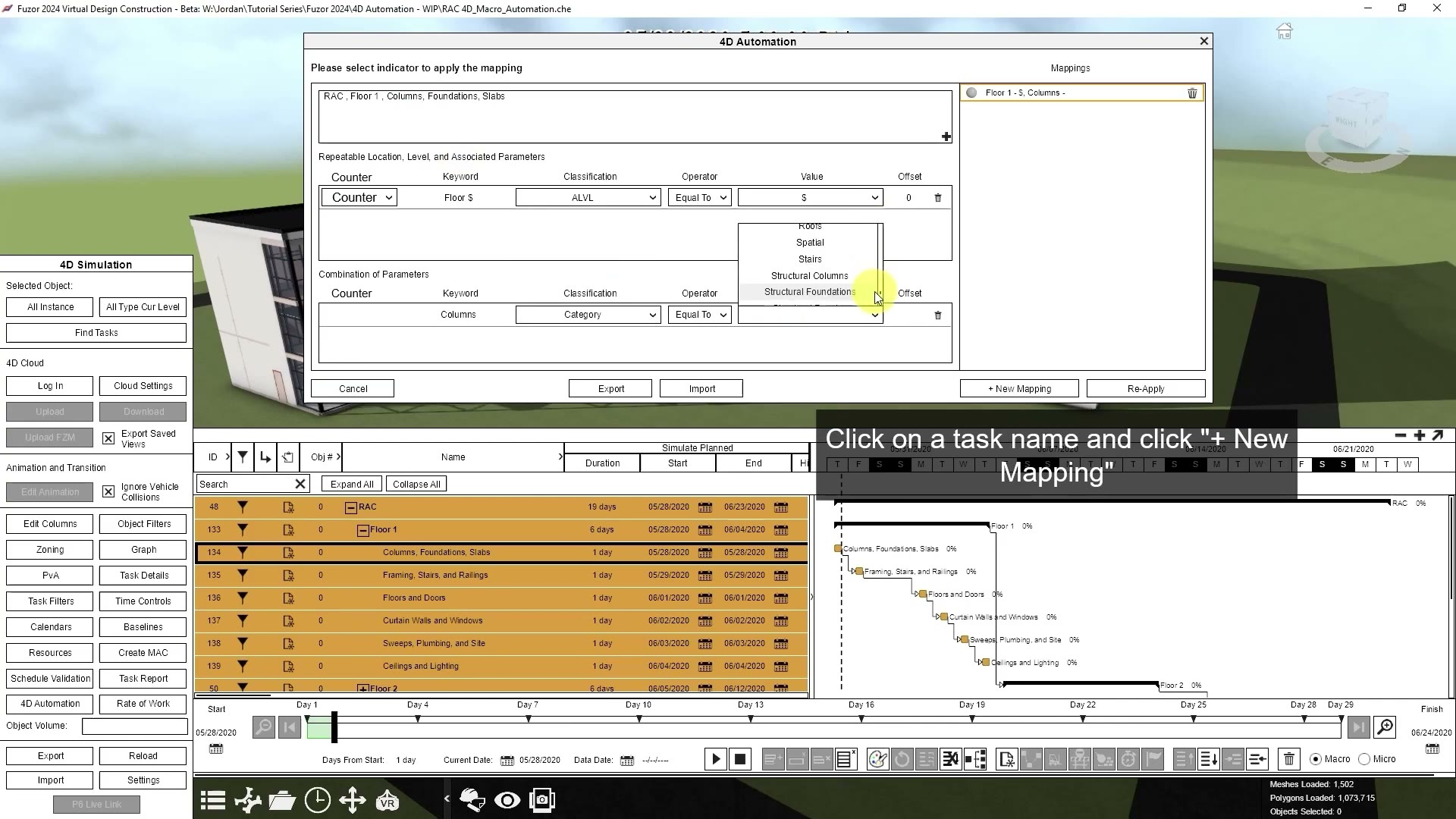Click object assignment icon on task 136

288,598
